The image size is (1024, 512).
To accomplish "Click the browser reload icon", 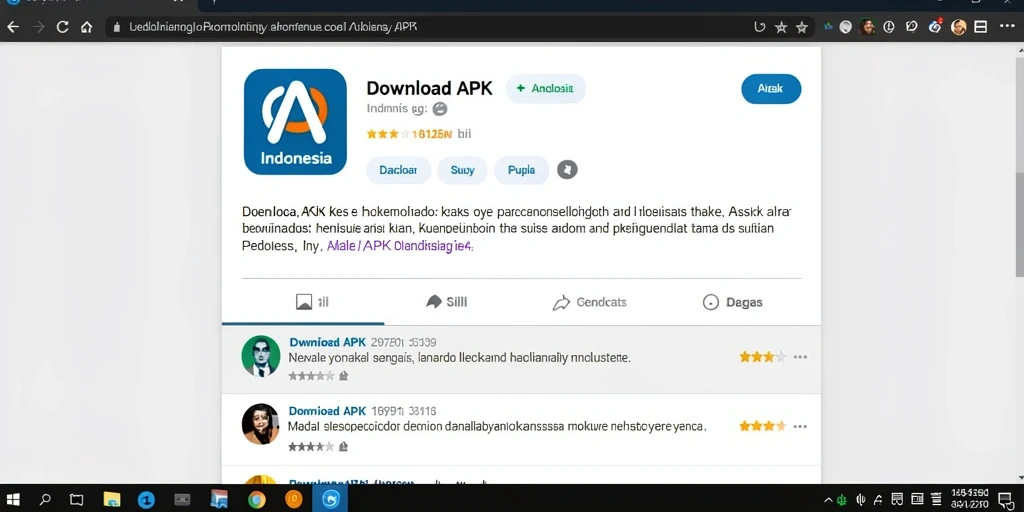I will tap(63, 27).
